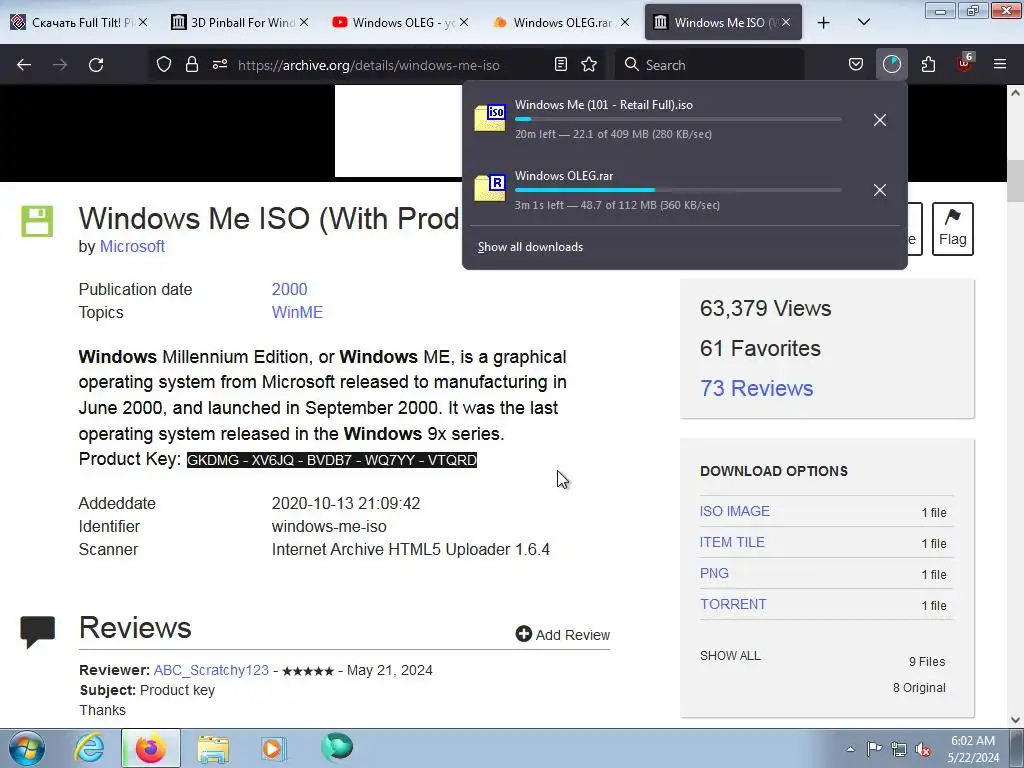Open the tracking protection shield icon
The image size is (1024, 768).
click(x=164, y=65)
